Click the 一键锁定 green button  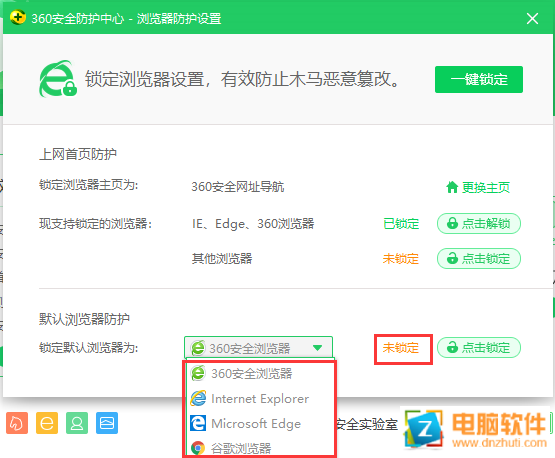point(479,79)
